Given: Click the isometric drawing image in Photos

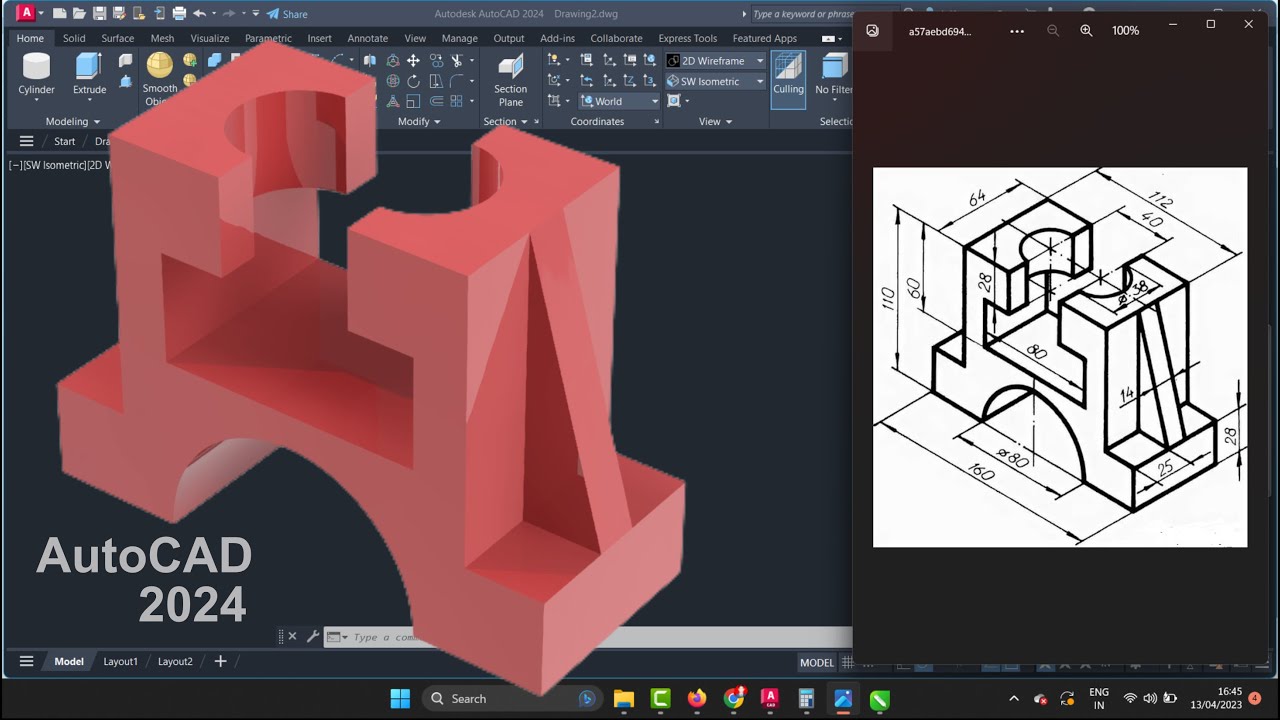Looking at the screenshot, I should pos(1060,357).
